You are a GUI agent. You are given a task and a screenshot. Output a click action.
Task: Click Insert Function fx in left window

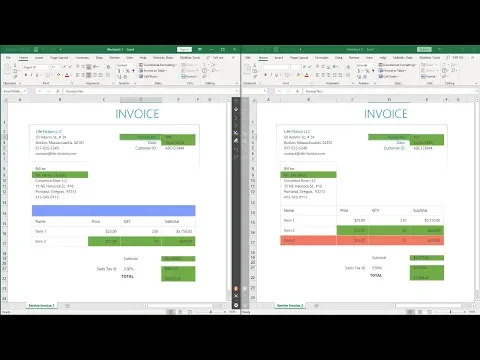(x=57, y=91)
